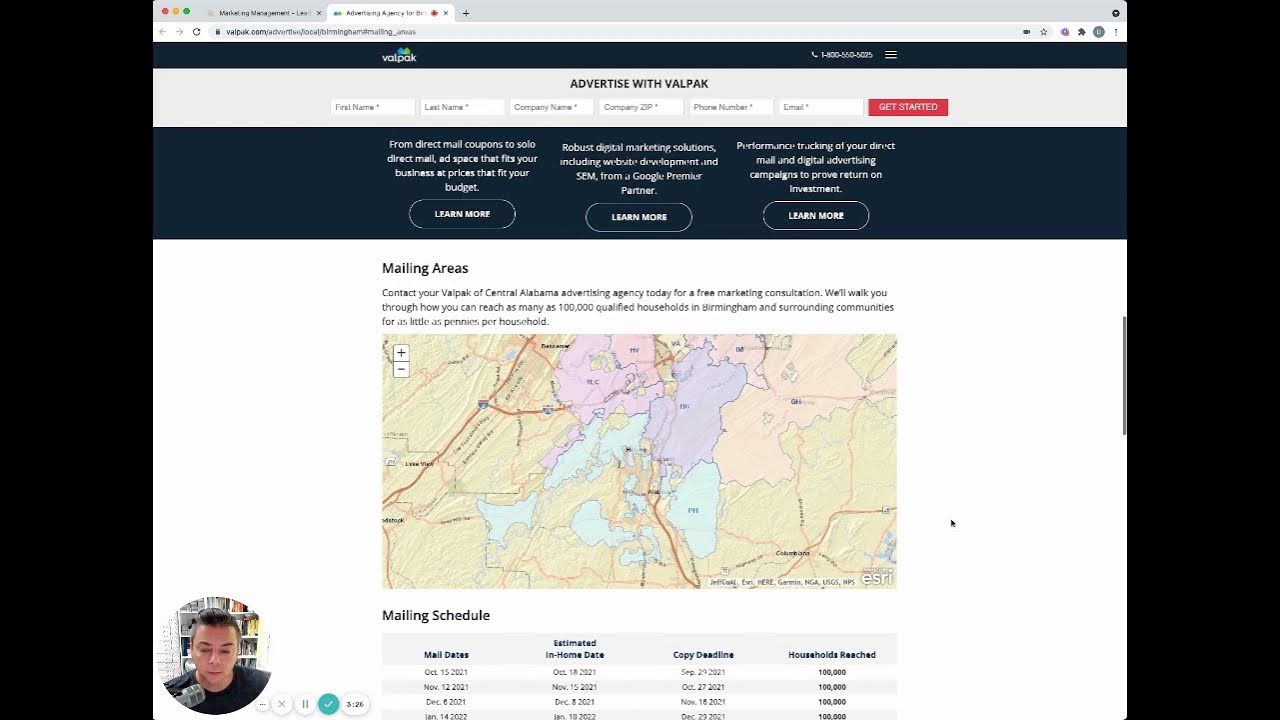Click the Company Name input field
Image resolution: width=1280 pixels, height=720 pixels.
point(551,107)
